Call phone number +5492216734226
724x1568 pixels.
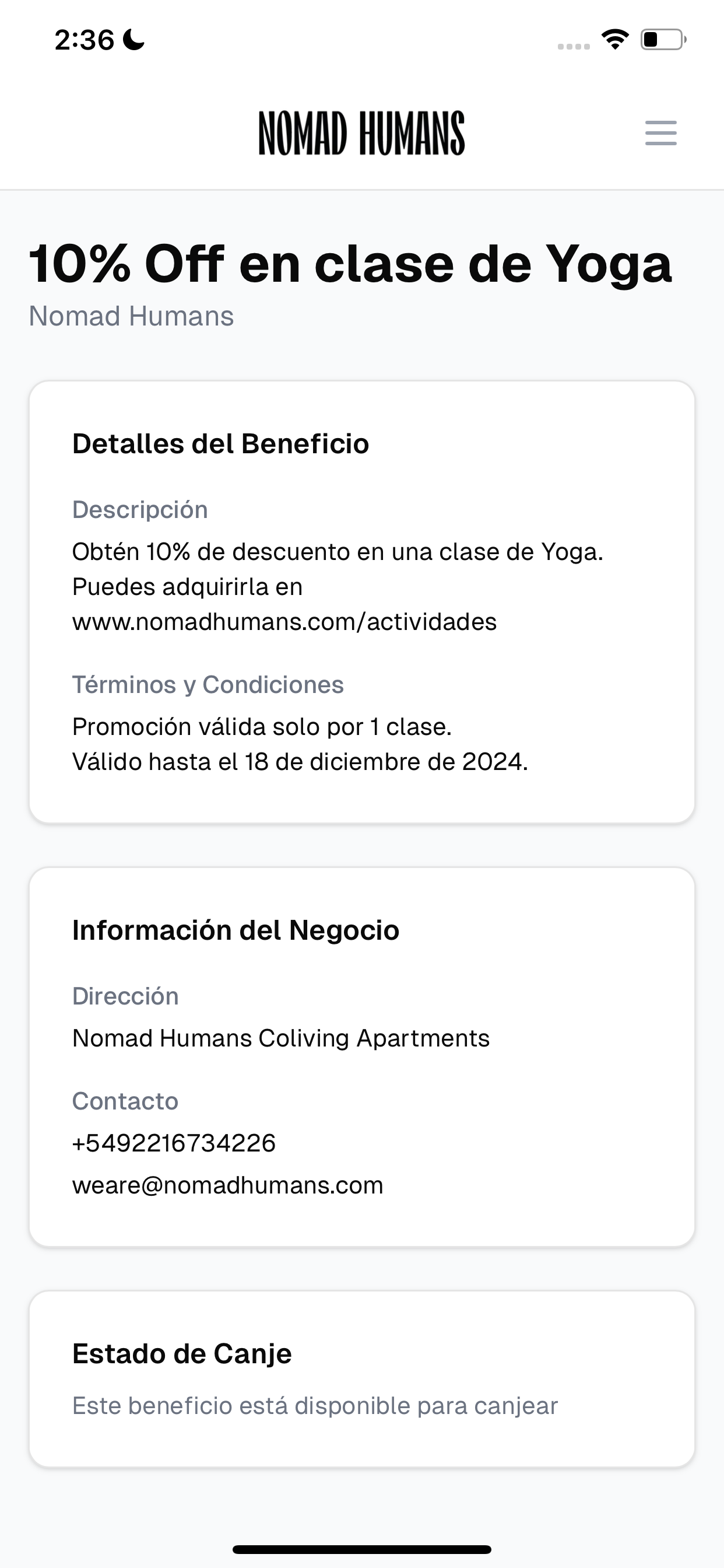point(174,1143)
